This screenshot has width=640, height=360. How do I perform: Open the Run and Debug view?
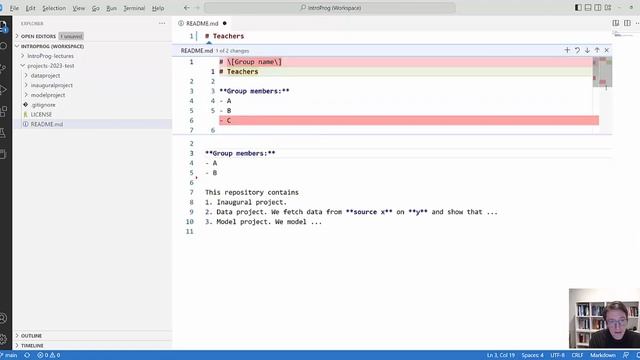(3, 89)
